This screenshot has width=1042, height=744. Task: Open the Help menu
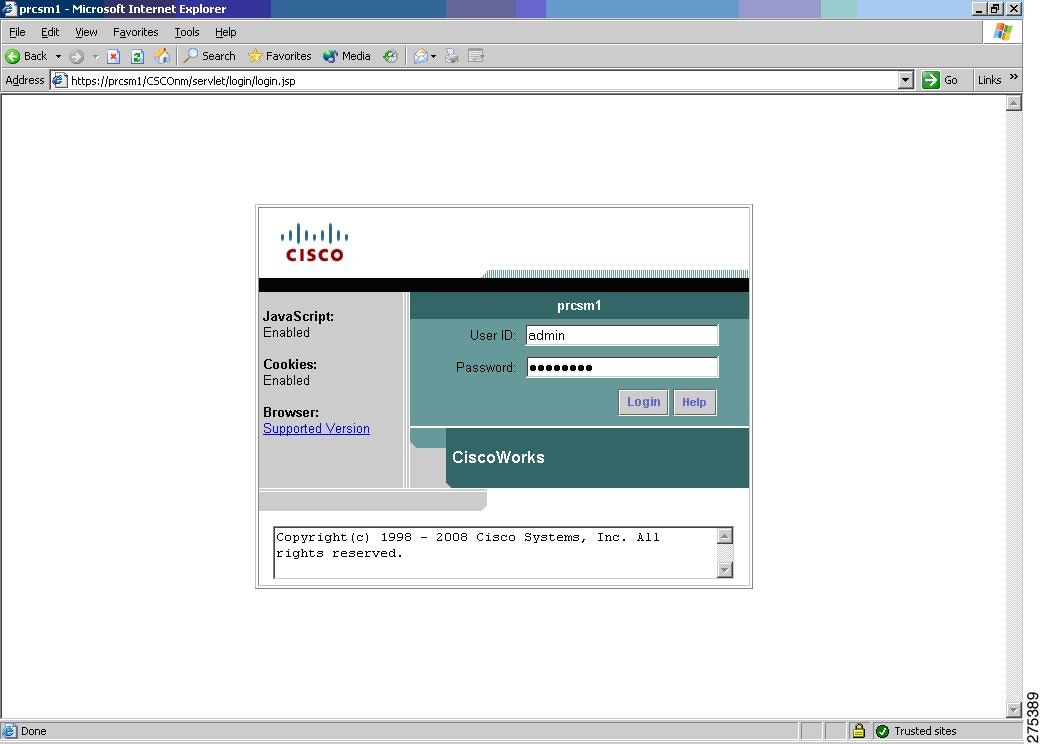pos(225,32)
